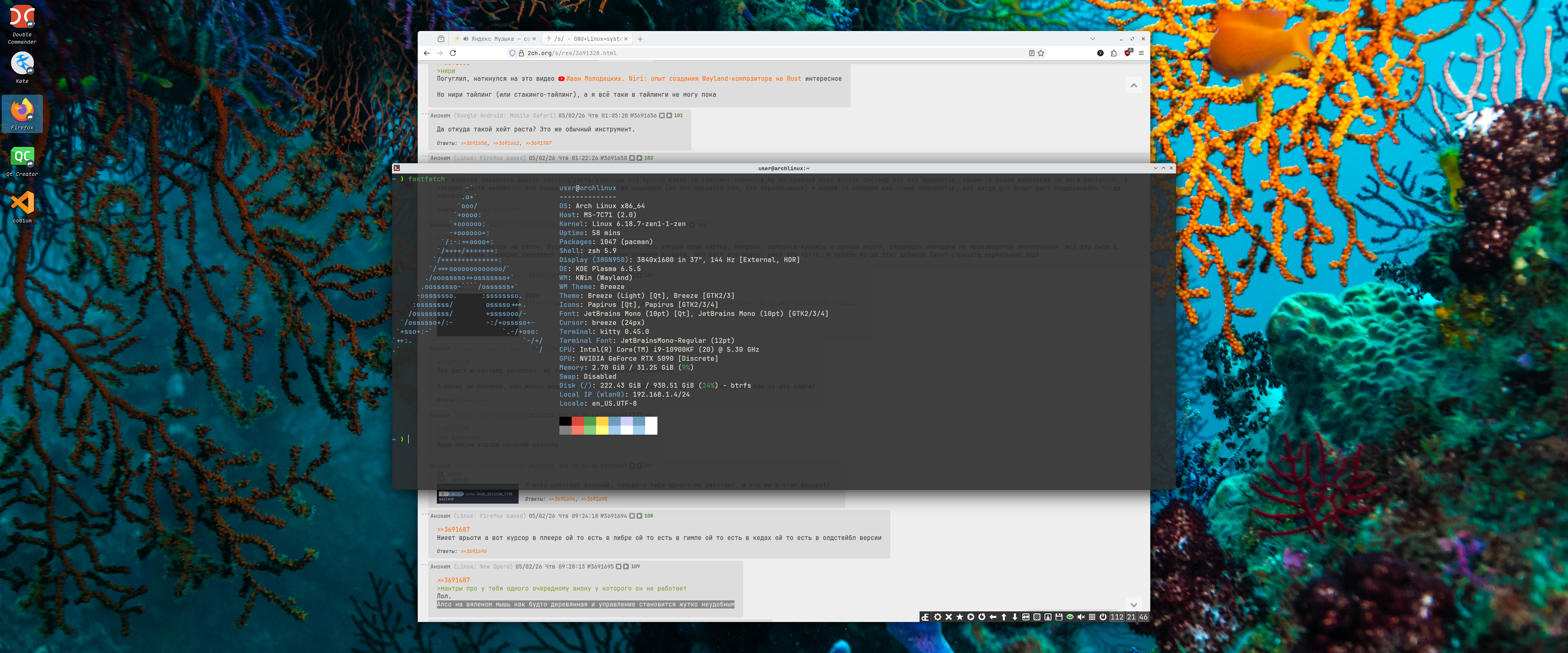Collapse post #3691656 via its hide icon
The height and width of the screenshot is (653, 1568).
(661, 115)
